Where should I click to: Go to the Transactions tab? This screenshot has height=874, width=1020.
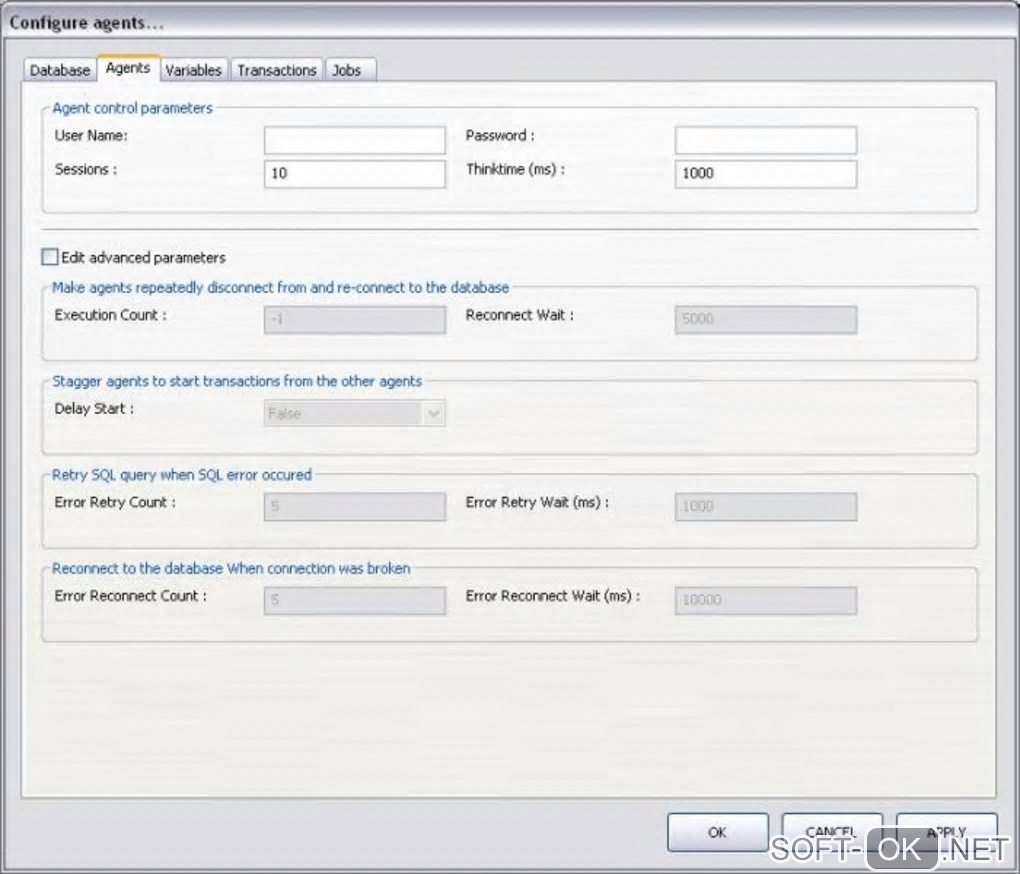276,70
